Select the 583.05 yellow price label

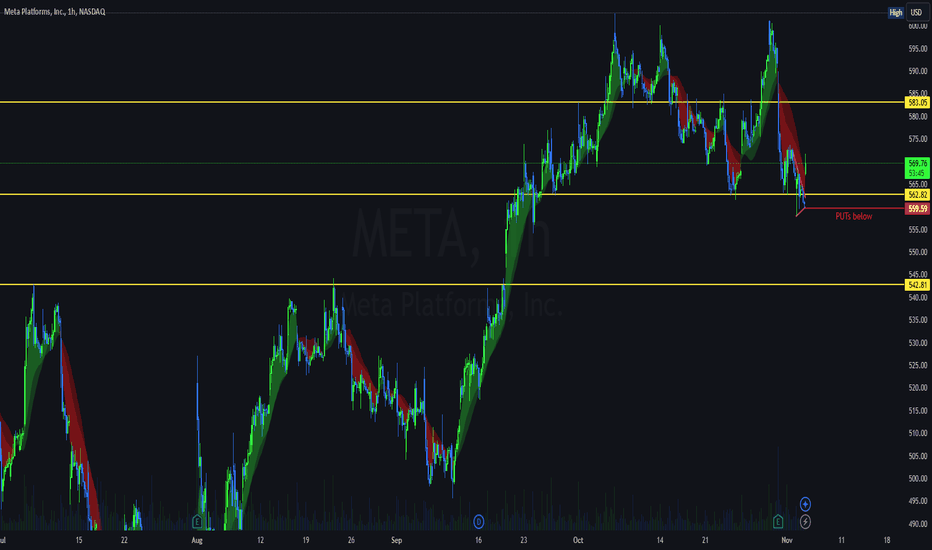917,102
